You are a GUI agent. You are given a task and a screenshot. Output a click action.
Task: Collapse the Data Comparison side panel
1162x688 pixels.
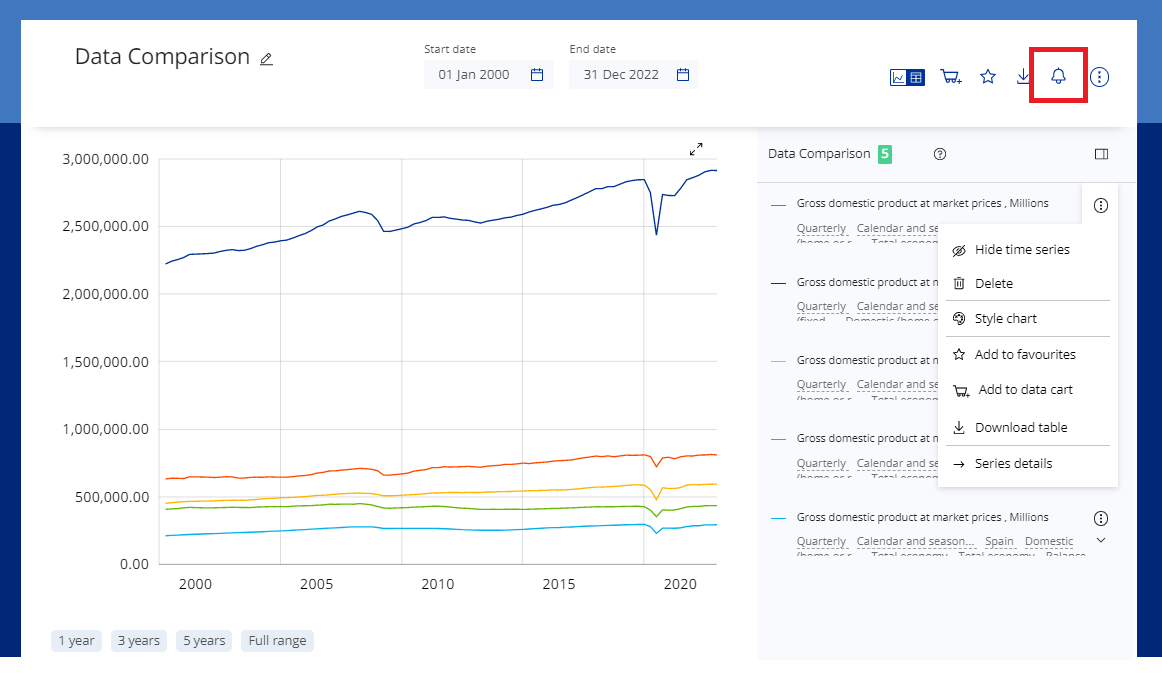1101,154
